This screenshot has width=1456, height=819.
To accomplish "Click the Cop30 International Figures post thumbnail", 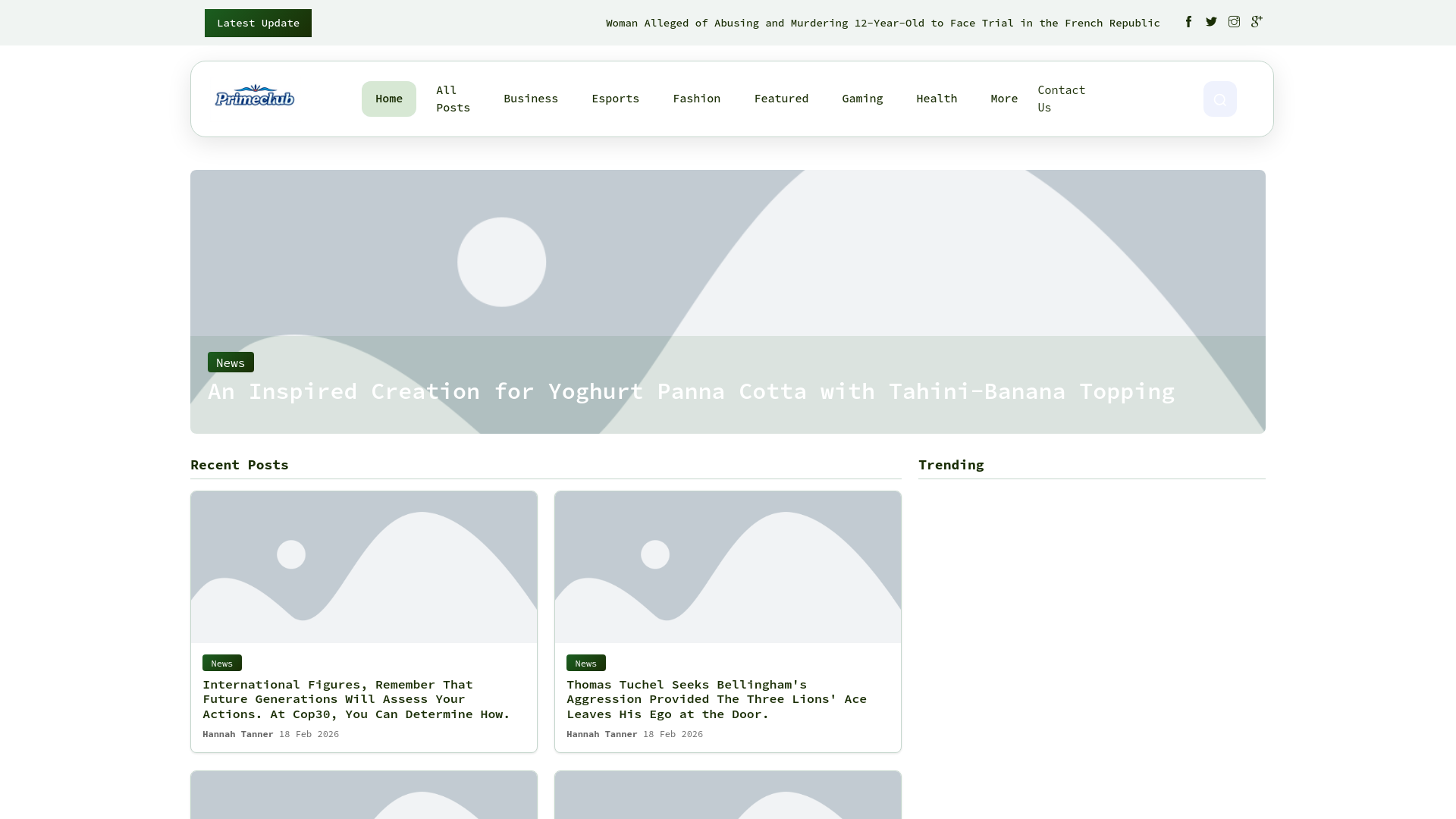I will 364,567.
